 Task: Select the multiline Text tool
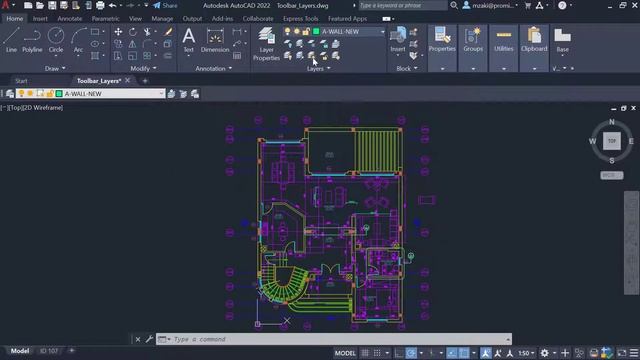coord(189,40)
